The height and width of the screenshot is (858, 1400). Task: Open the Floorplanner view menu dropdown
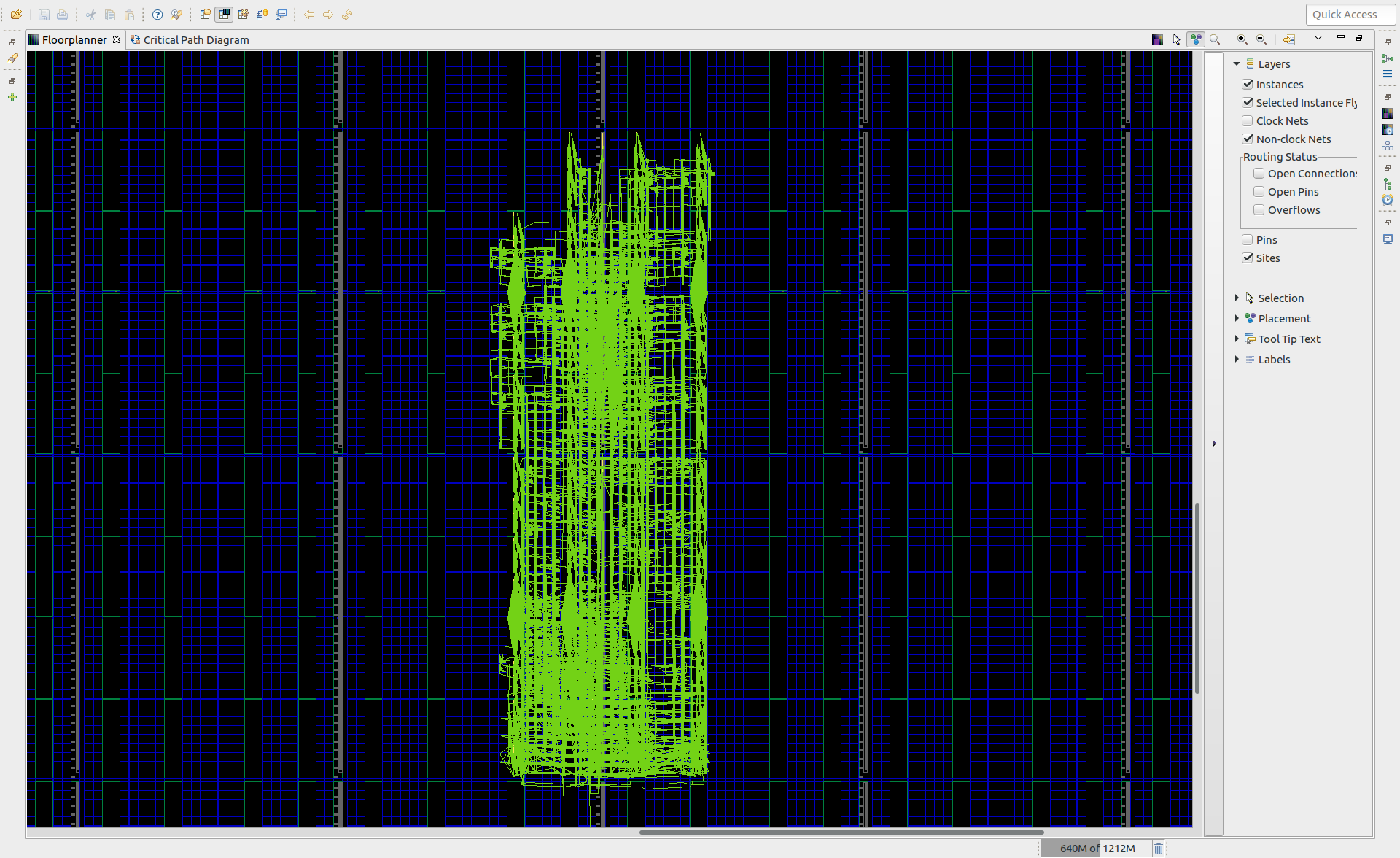click(1318, 38)
